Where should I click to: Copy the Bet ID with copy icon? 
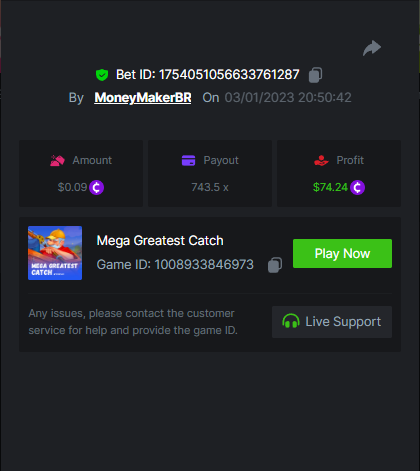pos(315,75)
